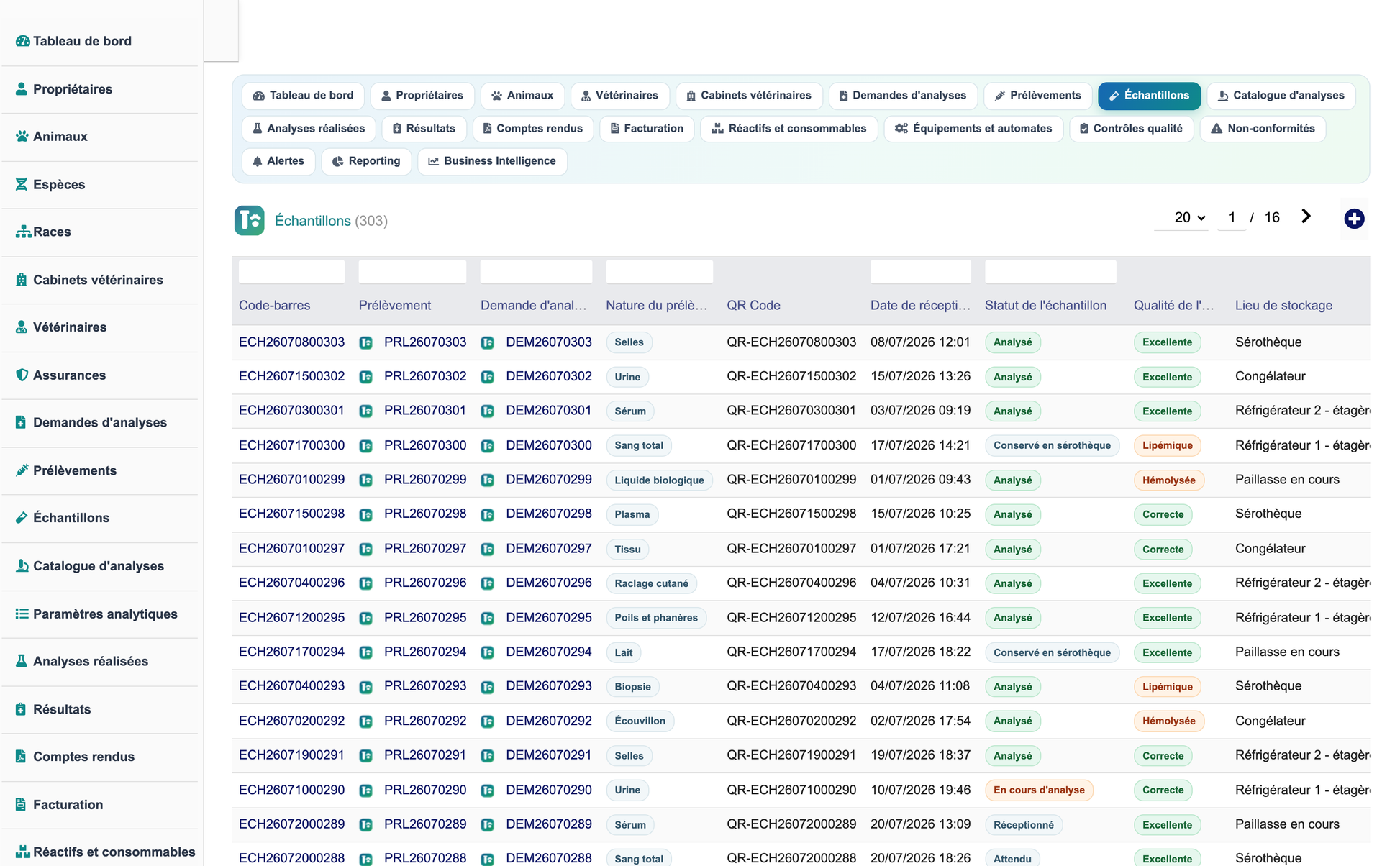This screenshot has width=1400, height=866.
Task: Click the icon beside PRL26070303
Action: pyautogui.click(x=366, y=342)
